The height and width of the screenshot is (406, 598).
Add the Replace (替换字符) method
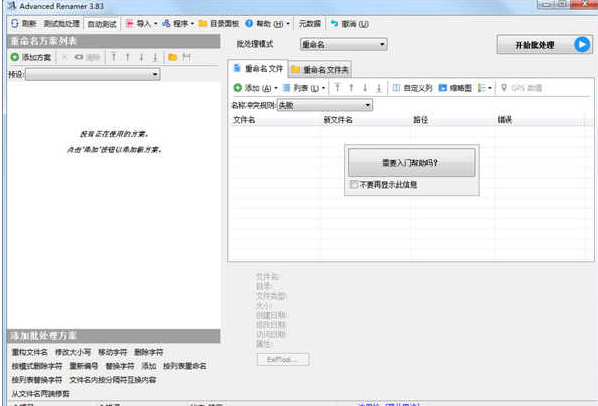click(120, 366)
